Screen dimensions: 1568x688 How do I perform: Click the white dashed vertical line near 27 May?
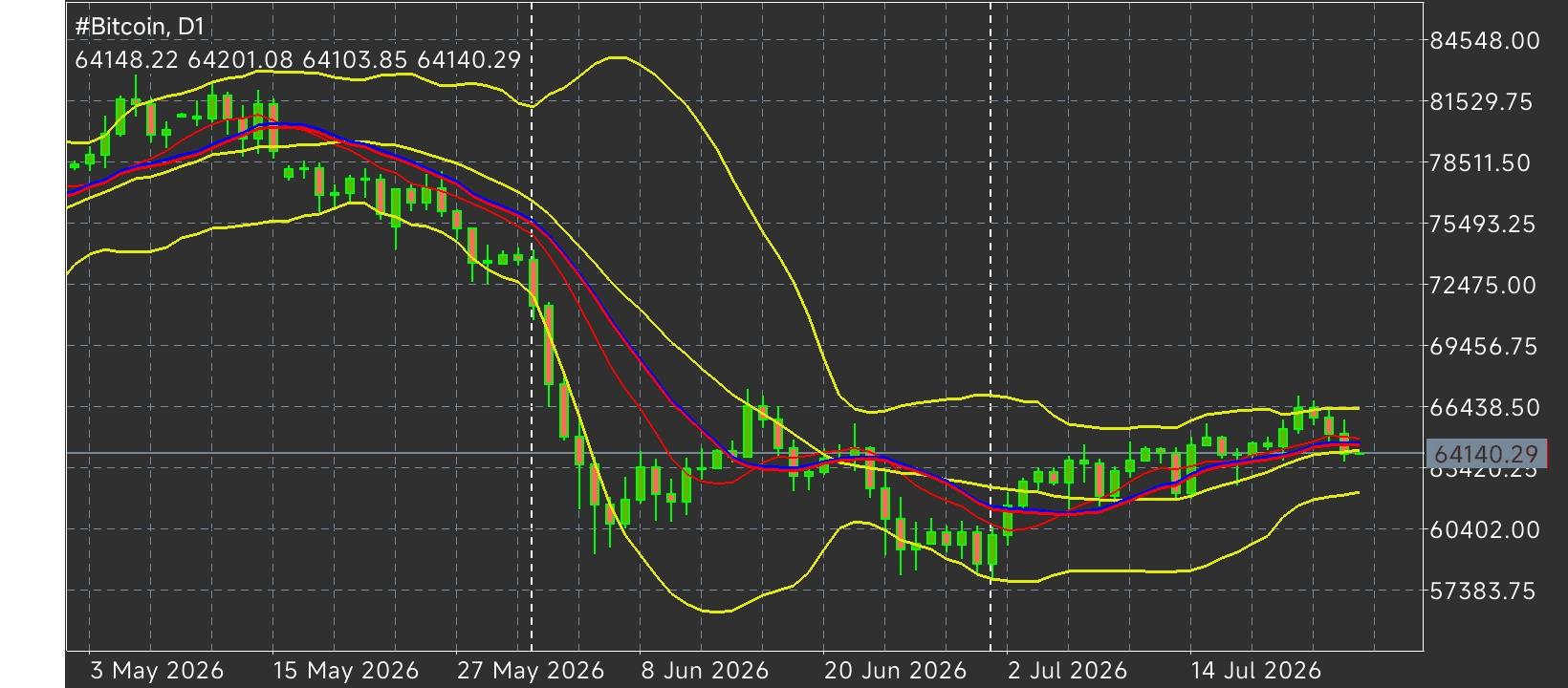click(532, 325)
